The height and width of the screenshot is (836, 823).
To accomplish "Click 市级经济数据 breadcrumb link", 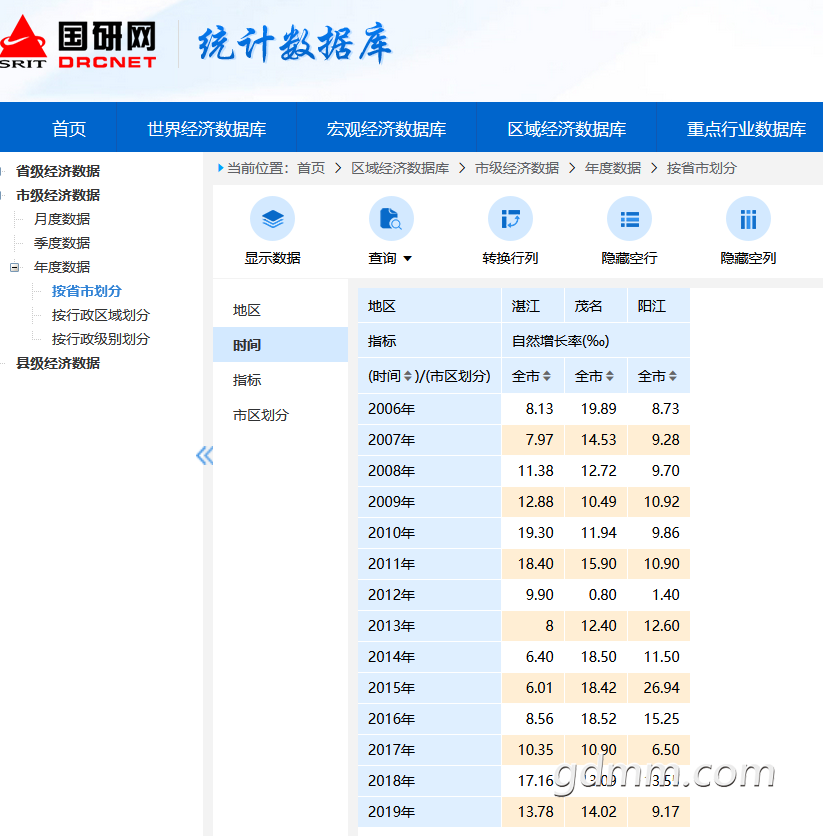I will click(517, 168).
